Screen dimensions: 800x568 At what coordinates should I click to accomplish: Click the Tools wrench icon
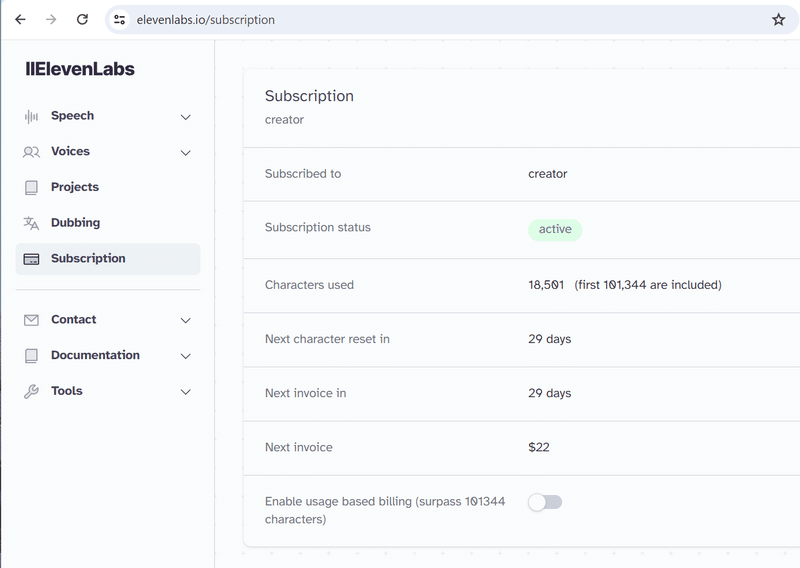pyautogui.click(x=31, y=392)
